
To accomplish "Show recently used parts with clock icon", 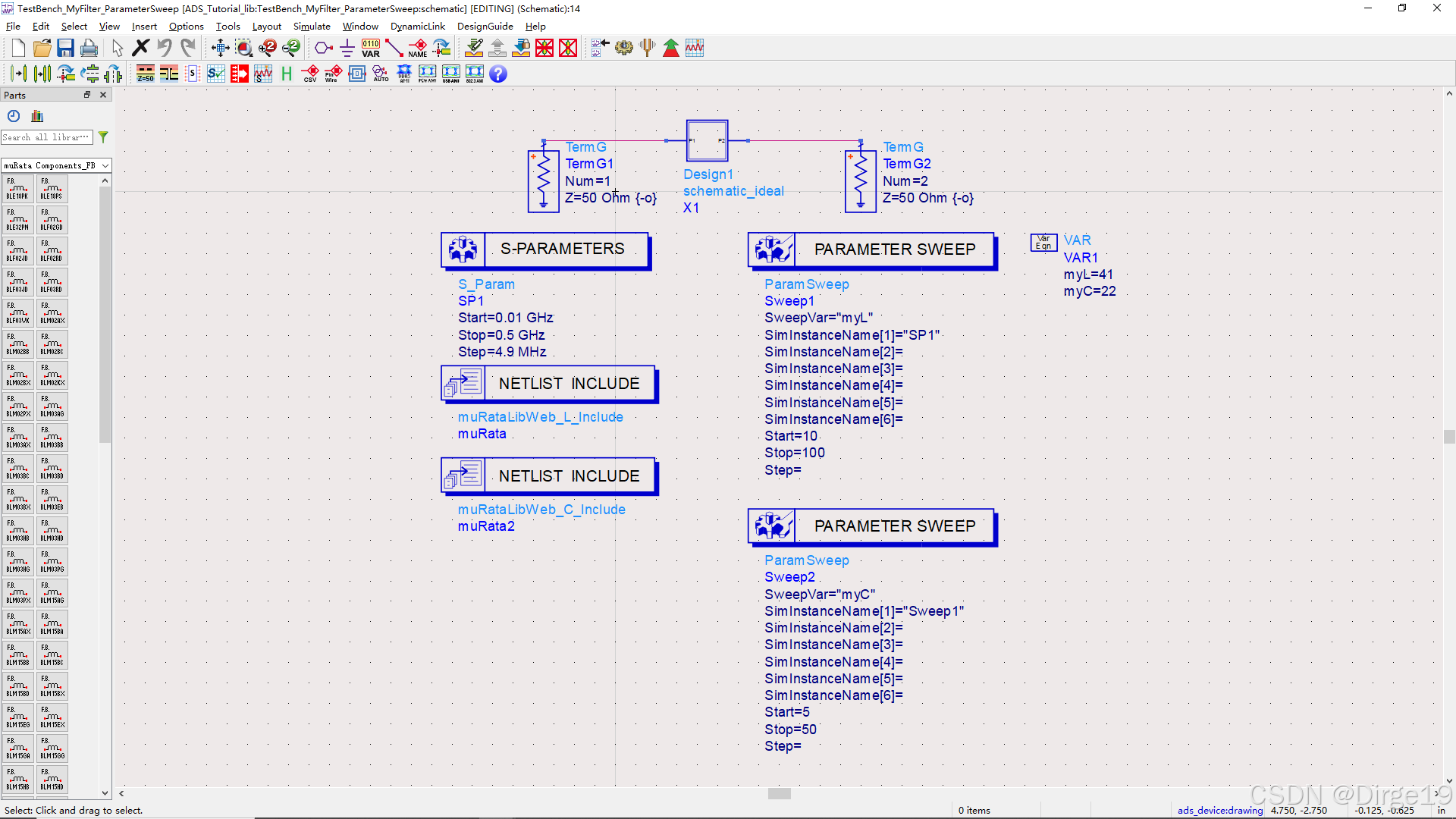I will click(x=13, y=115).
